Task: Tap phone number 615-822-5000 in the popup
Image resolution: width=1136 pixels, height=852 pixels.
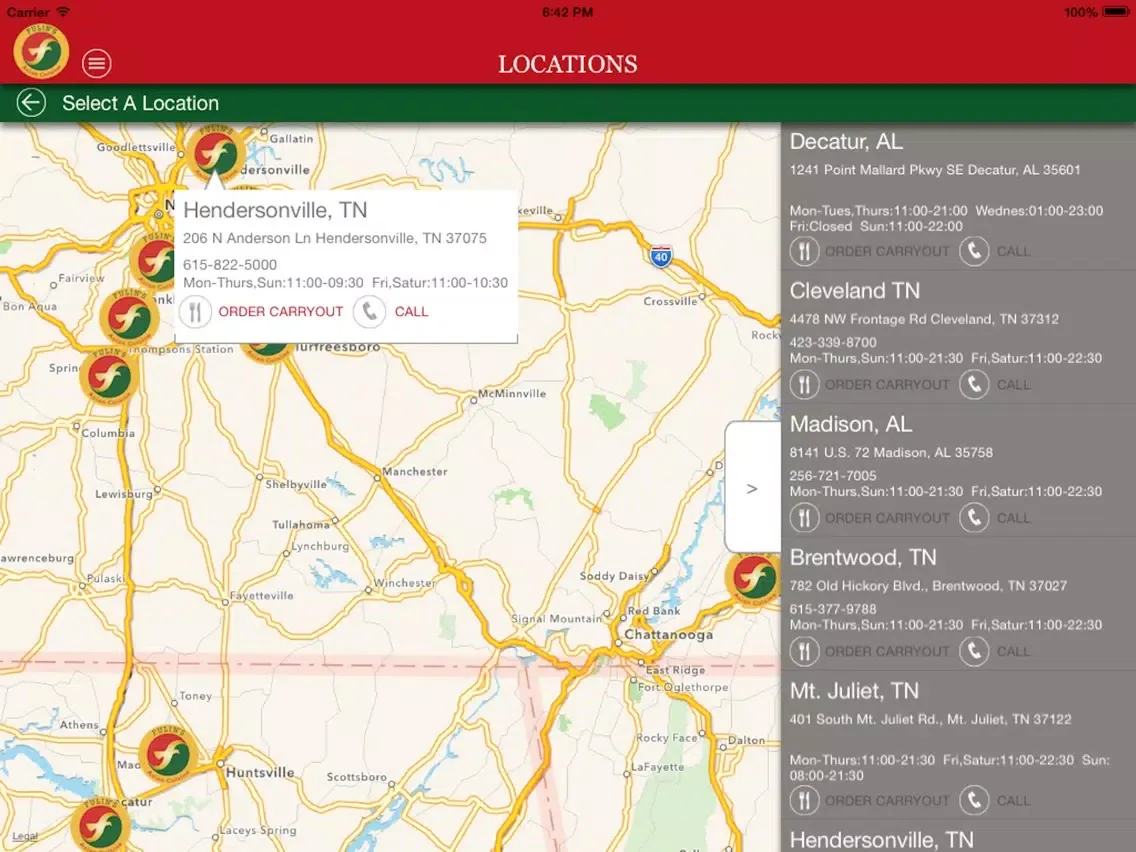Action: tap(230, 265)
